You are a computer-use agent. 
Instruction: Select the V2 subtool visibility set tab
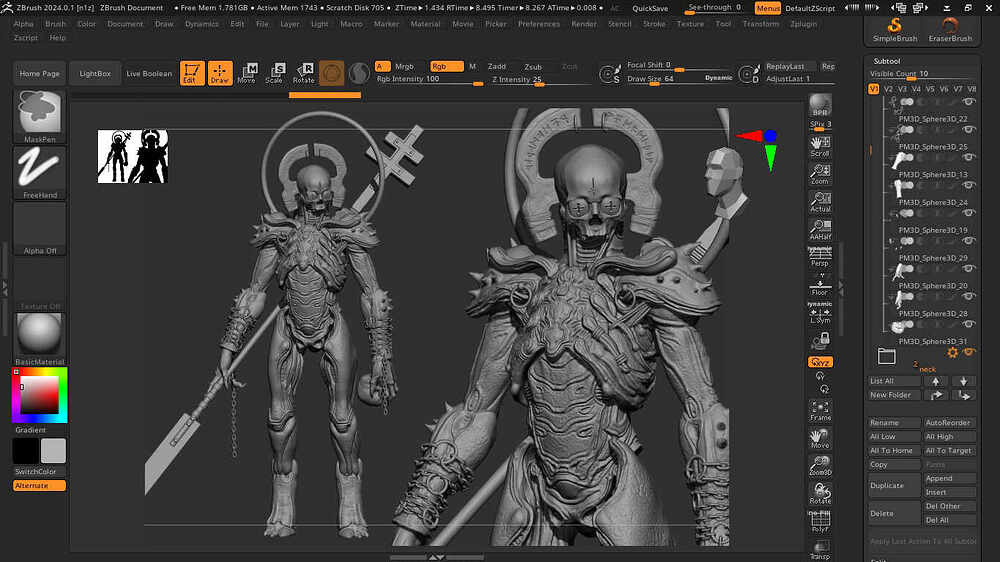[888, 89]
